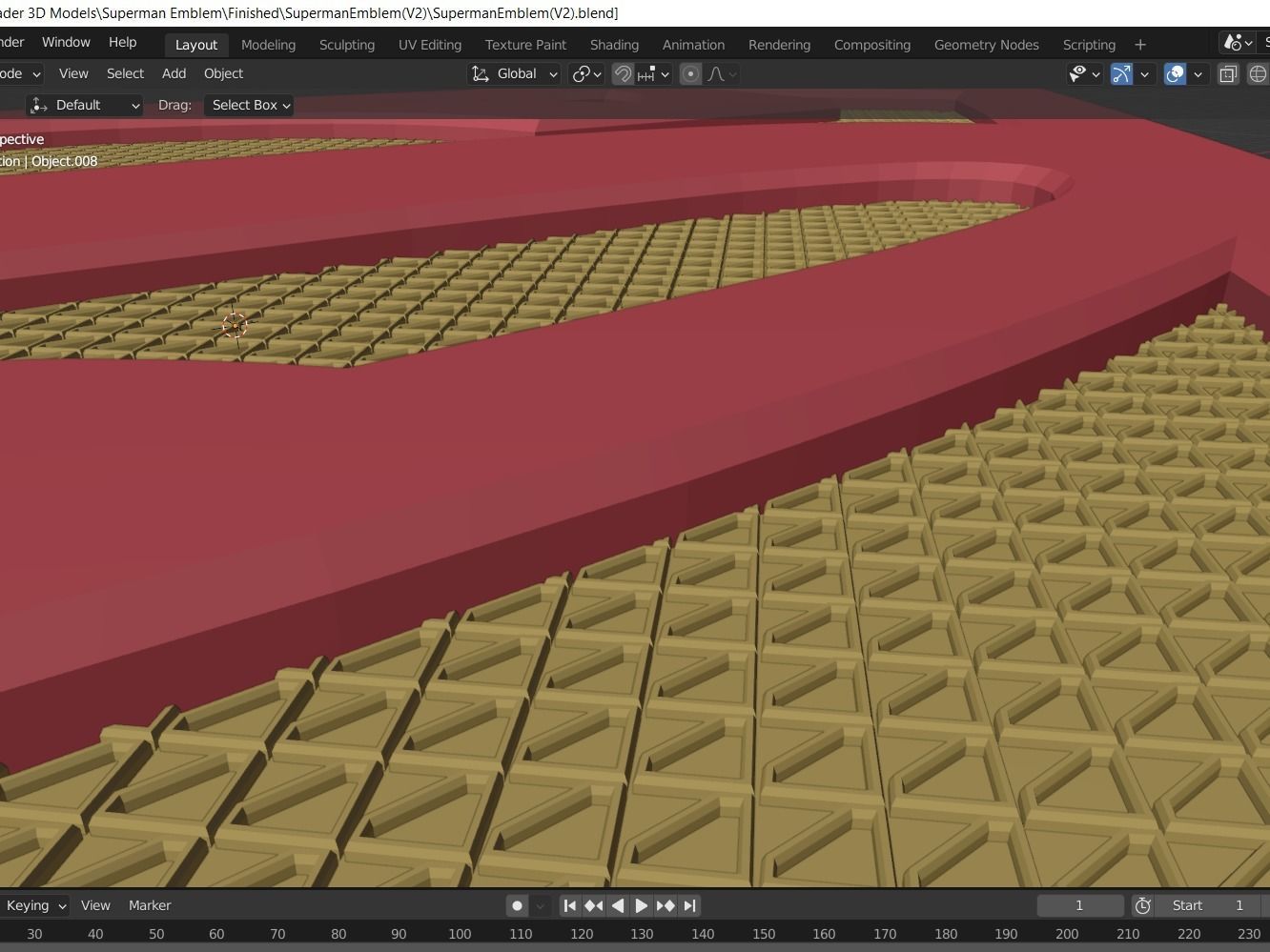
Task: Click frame 50 on timeline ruler
Action: coord(156,934)
